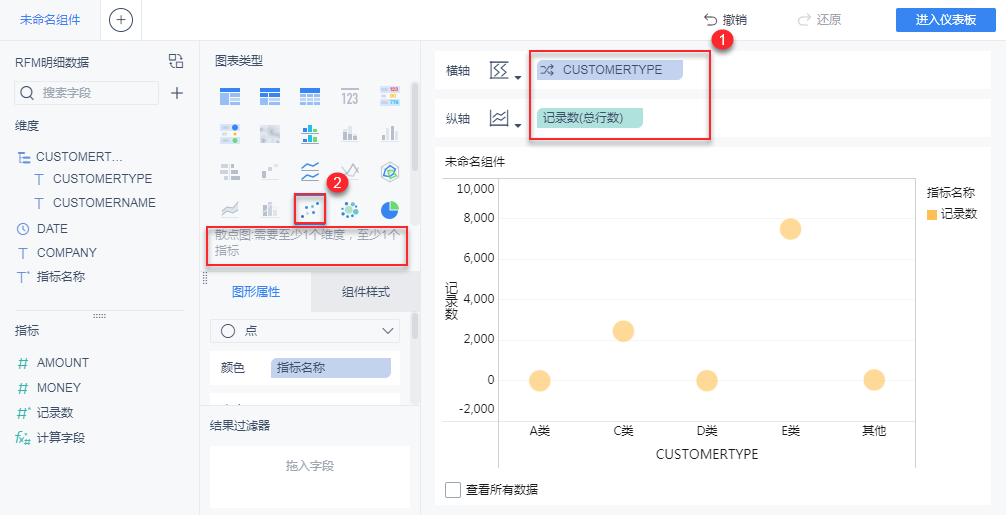Click the 指标名称 legend title

click(x=951, y=192)
